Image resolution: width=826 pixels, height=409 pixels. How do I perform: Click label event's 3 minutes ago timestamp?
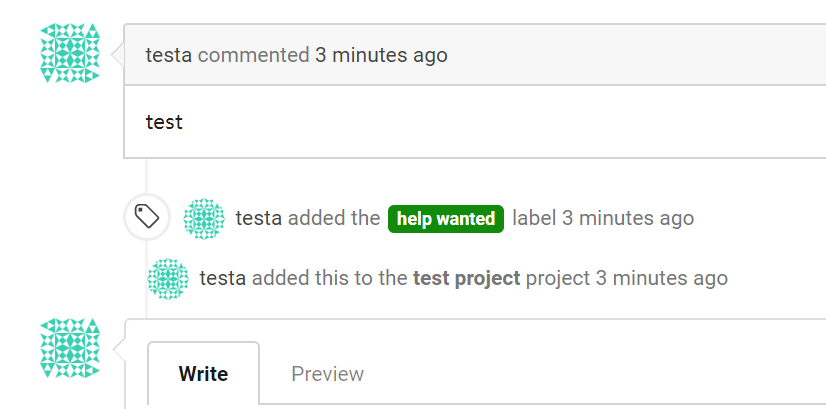(x=628, y=218)
